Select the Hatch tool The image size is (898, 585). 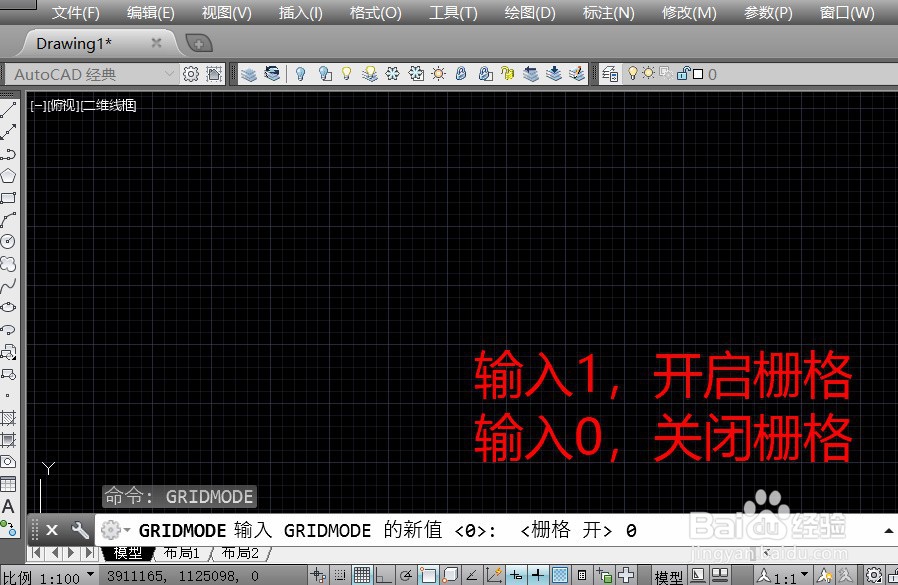click(x=8, y=418)
